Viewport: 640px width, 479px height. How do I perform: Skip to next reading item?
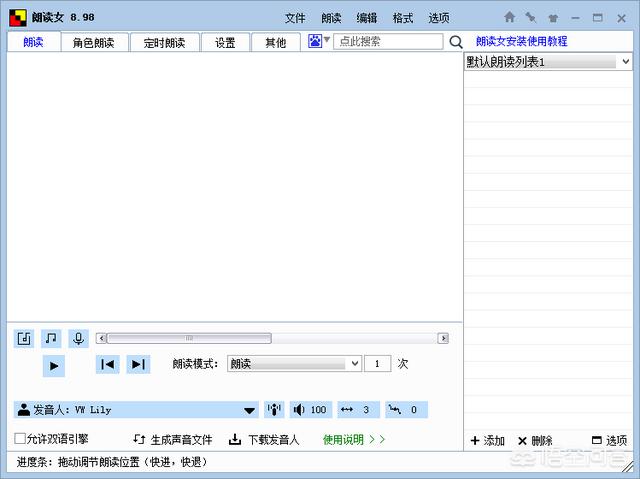tap(138, 364)
